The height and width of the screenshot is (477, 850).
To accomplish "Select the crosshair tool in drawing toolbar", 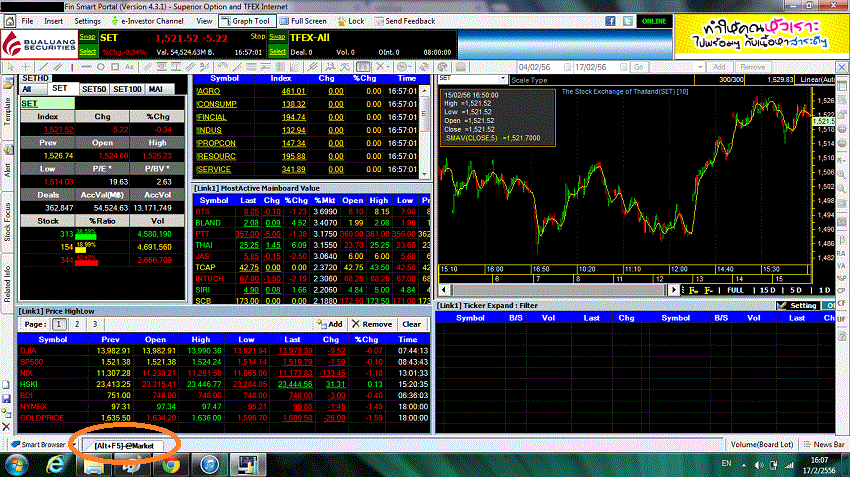I will coord(25,67).
